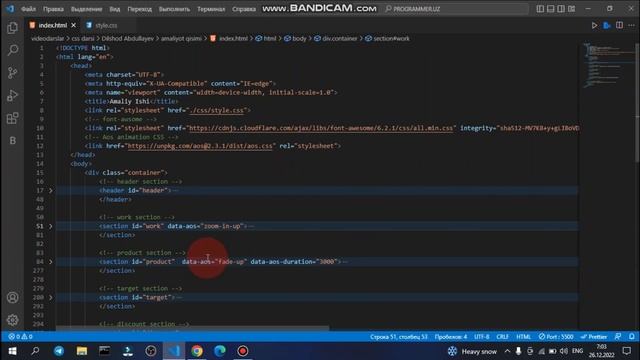This screenshot has width=640, height=360.
Task: Click Port: 5500 Live Server status
Action: pos(556,337)
